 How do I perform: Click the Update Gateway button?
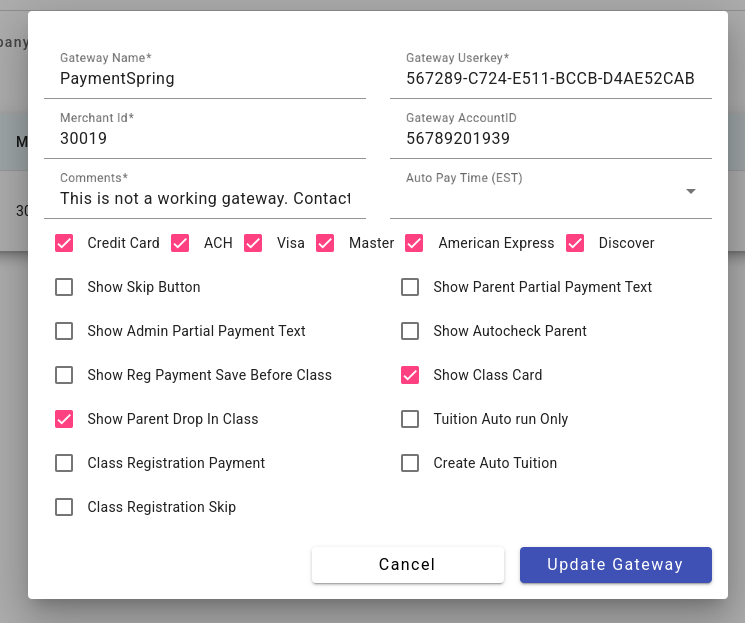(x=615, y=565)
